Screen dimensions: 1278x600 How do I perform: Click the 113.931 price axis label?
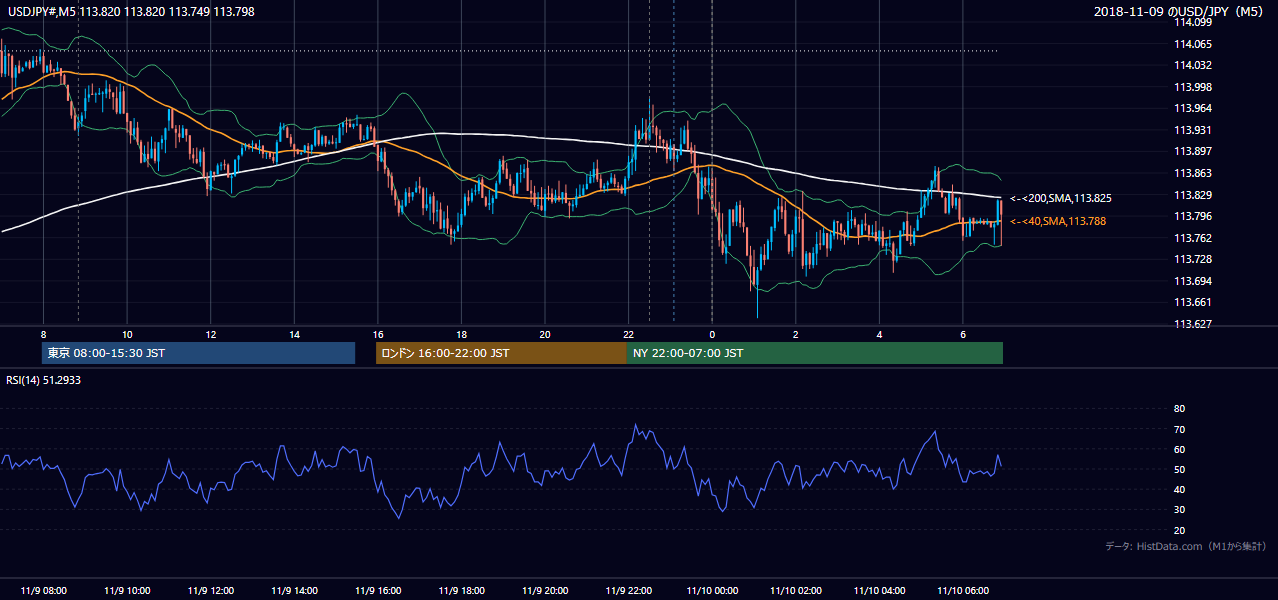(1193, 130)
